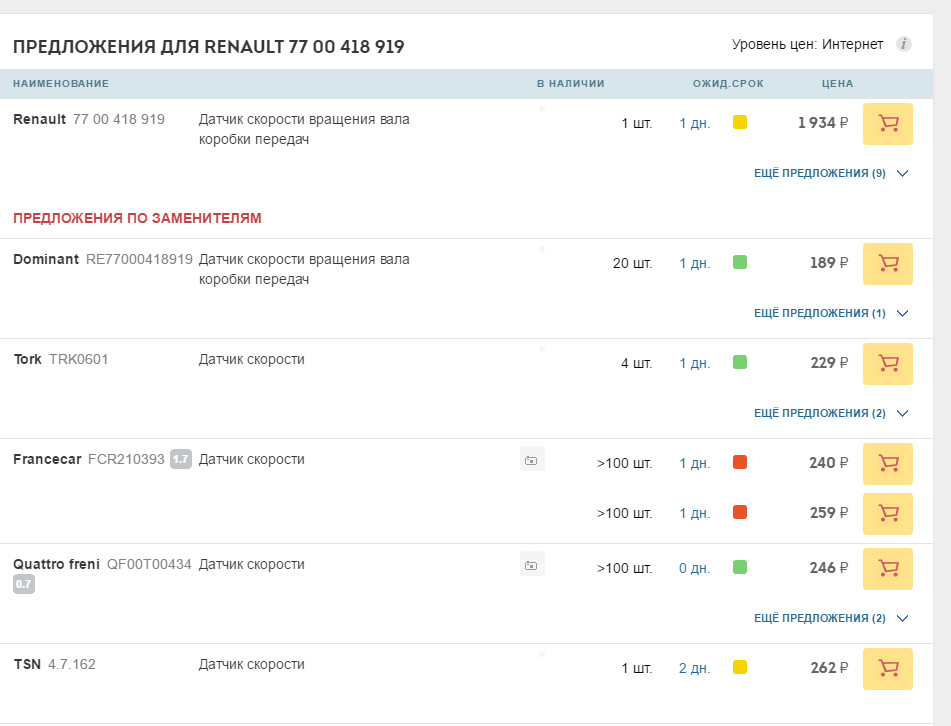The height and width of the screenshot is (726, 951).
Task: Open photo icon for Quattro freni
Action: (x=532, y=566)
